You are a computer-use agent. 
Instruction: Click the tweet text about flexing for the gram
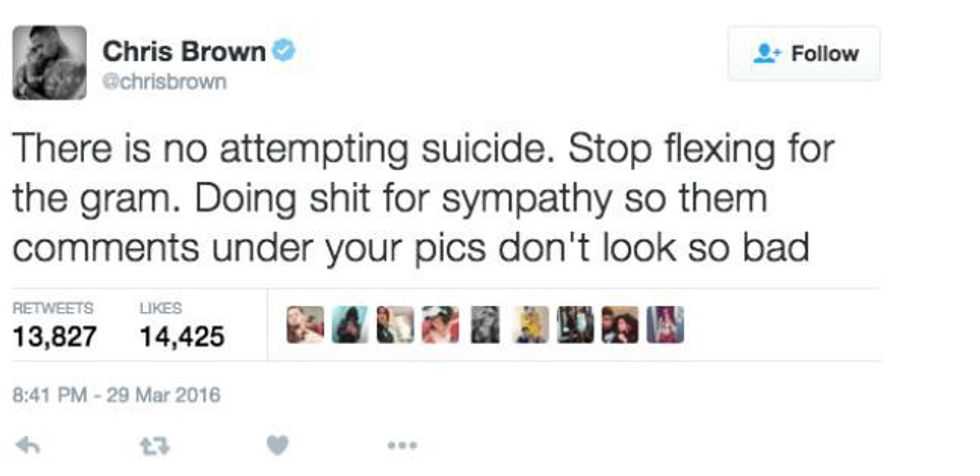pos(423,199)
